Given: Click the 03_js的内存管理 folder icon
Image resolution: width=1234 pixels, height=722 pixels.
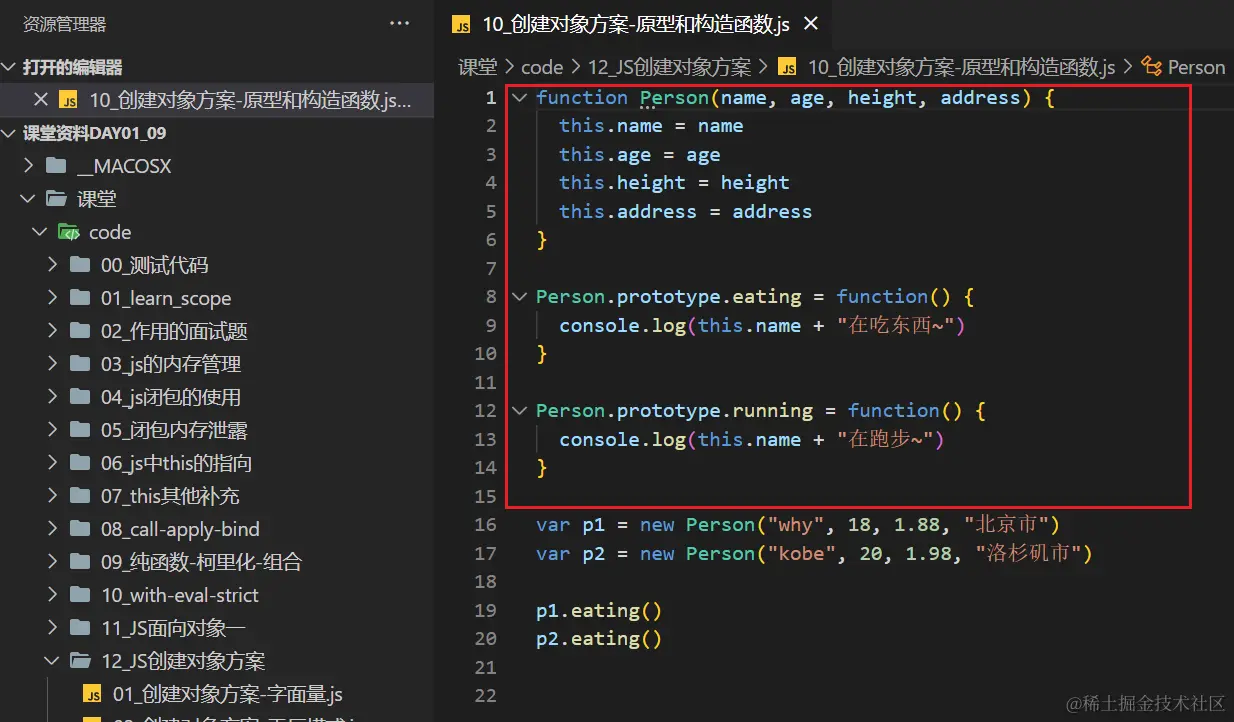Looking at the screenshot, I should [81, 364].
